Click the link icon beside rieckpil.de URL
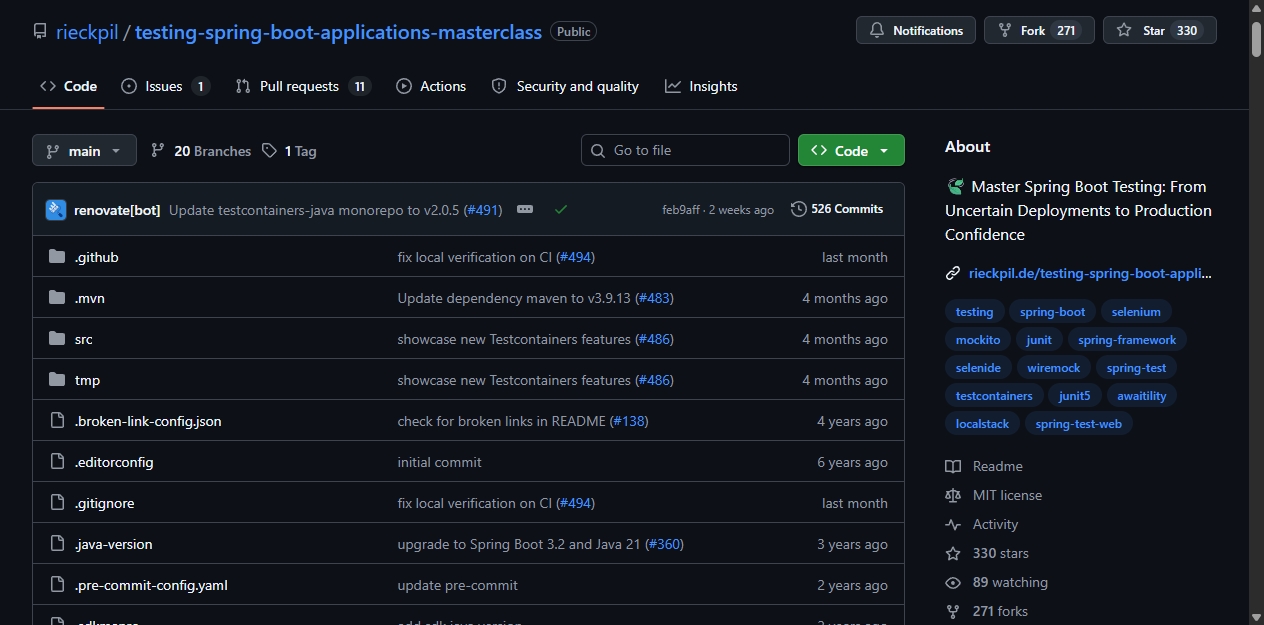 (953, 273)
